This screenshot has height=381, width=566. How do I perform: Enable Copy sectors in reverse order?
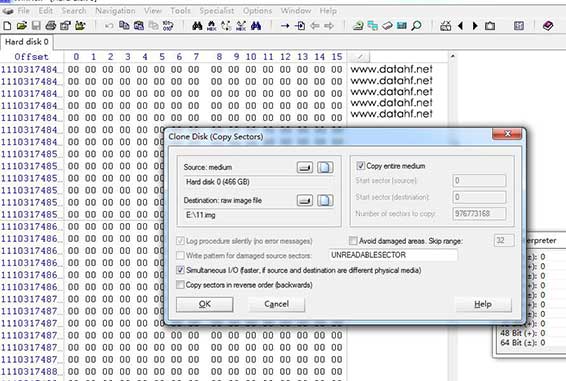click(x=180, y=285)
